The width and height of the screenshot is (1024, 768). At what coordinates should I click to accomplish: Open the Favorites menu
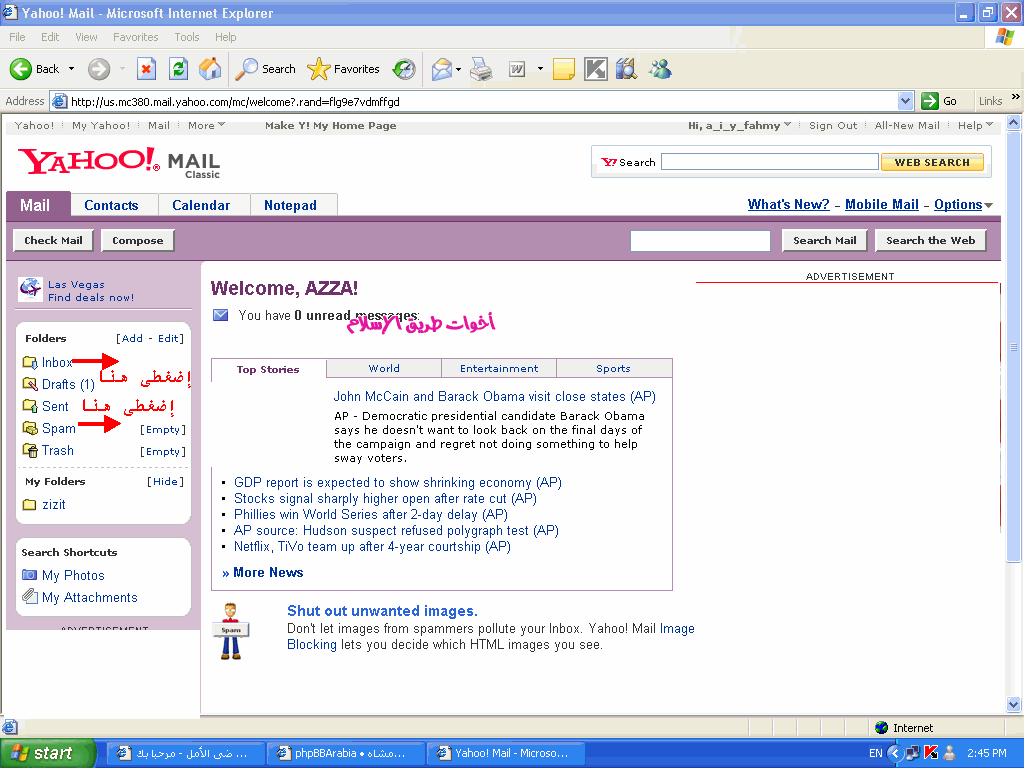point(135,37)
